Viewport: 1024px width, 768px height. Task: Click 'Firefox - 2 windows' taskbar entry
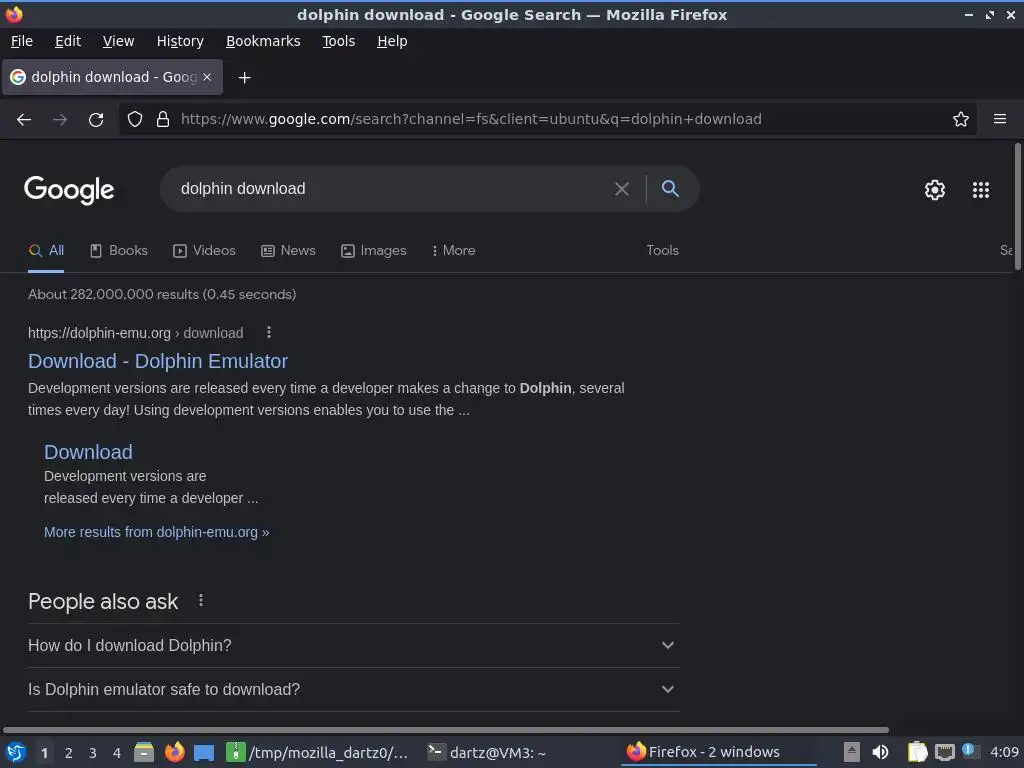[x=718, y=752]
